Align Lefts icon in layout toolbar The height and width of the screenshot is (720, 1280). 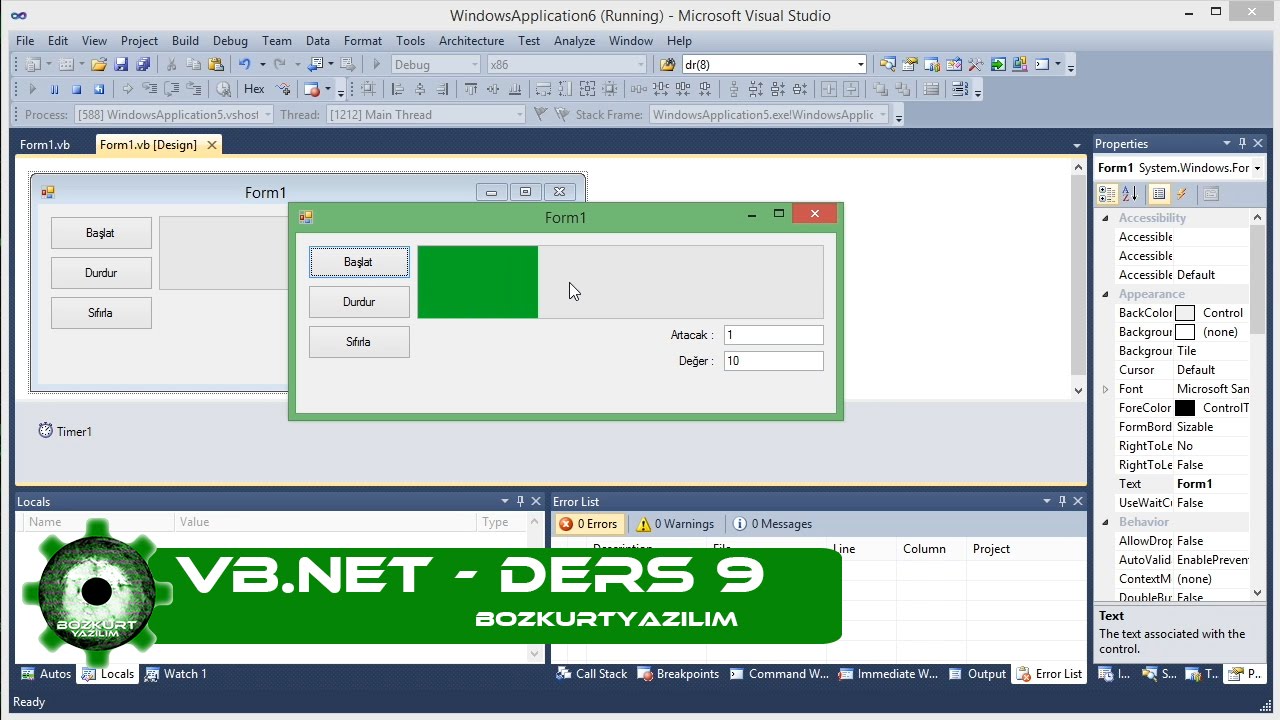[398, 89]
